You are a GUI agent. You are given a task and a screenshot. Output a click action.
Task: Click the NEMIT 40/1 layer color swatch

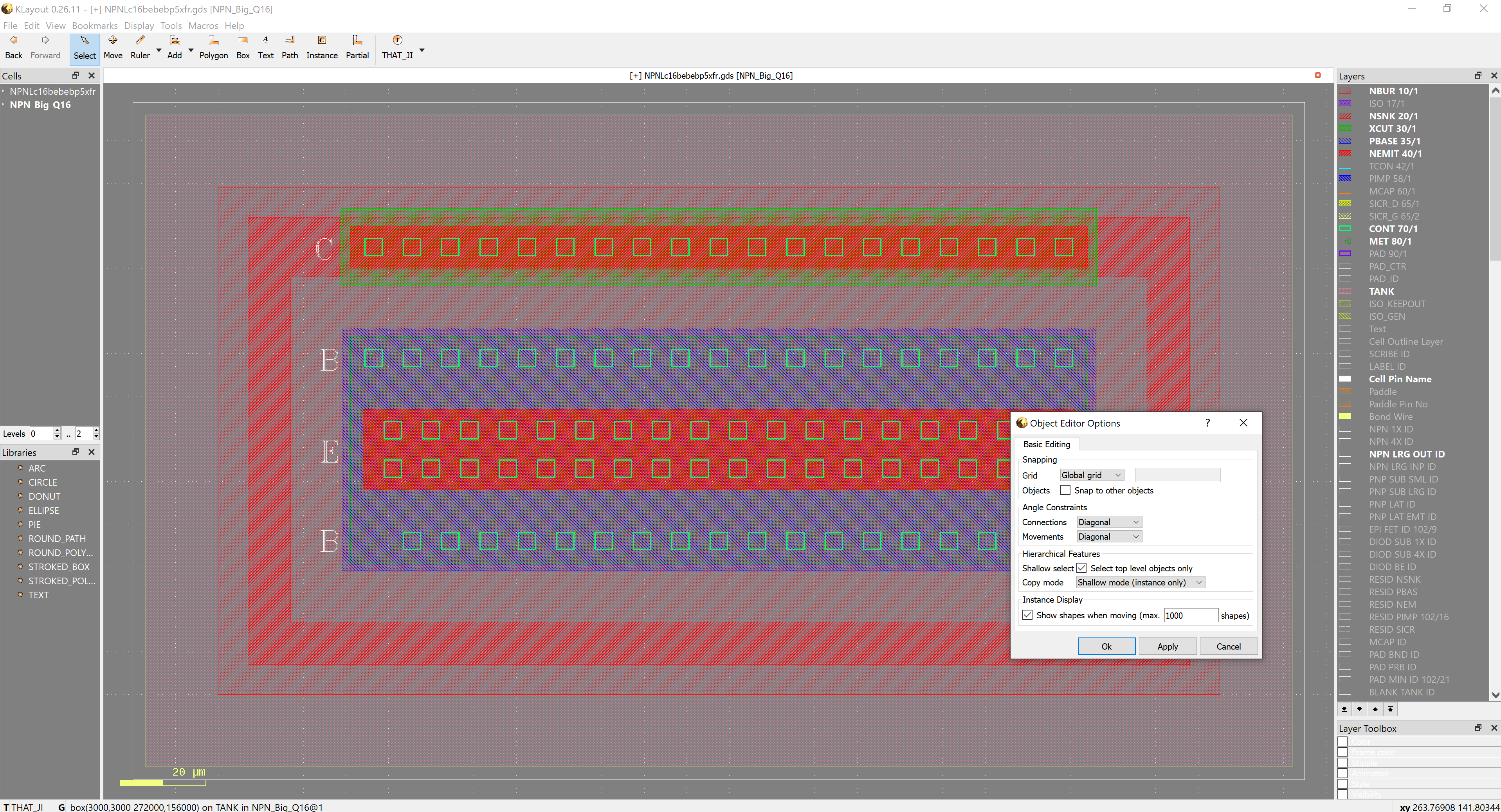[x=1345, y=154]
